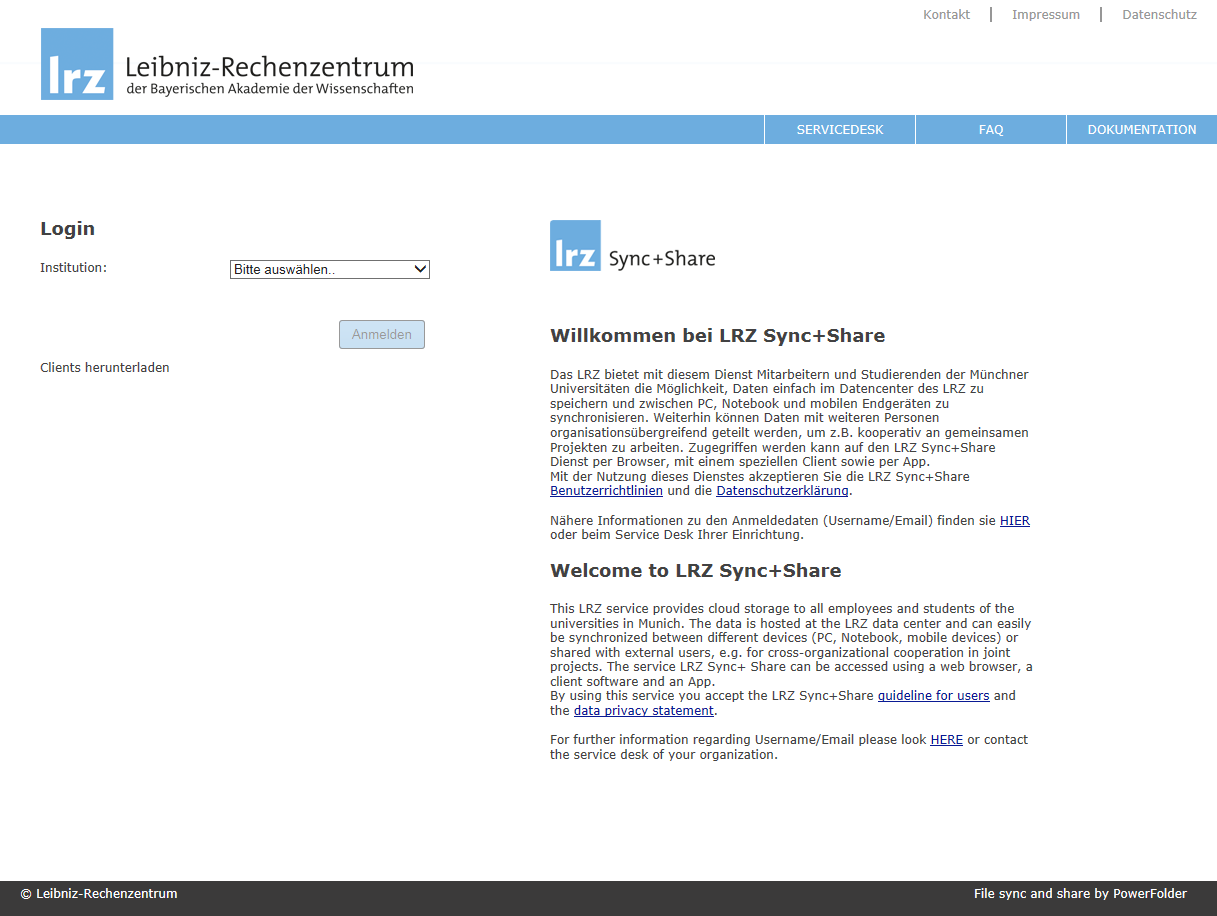Click the HIER link for Anmeldedaten
The width and height of the screenshot is (1217, 916).
click(1014, 521)
